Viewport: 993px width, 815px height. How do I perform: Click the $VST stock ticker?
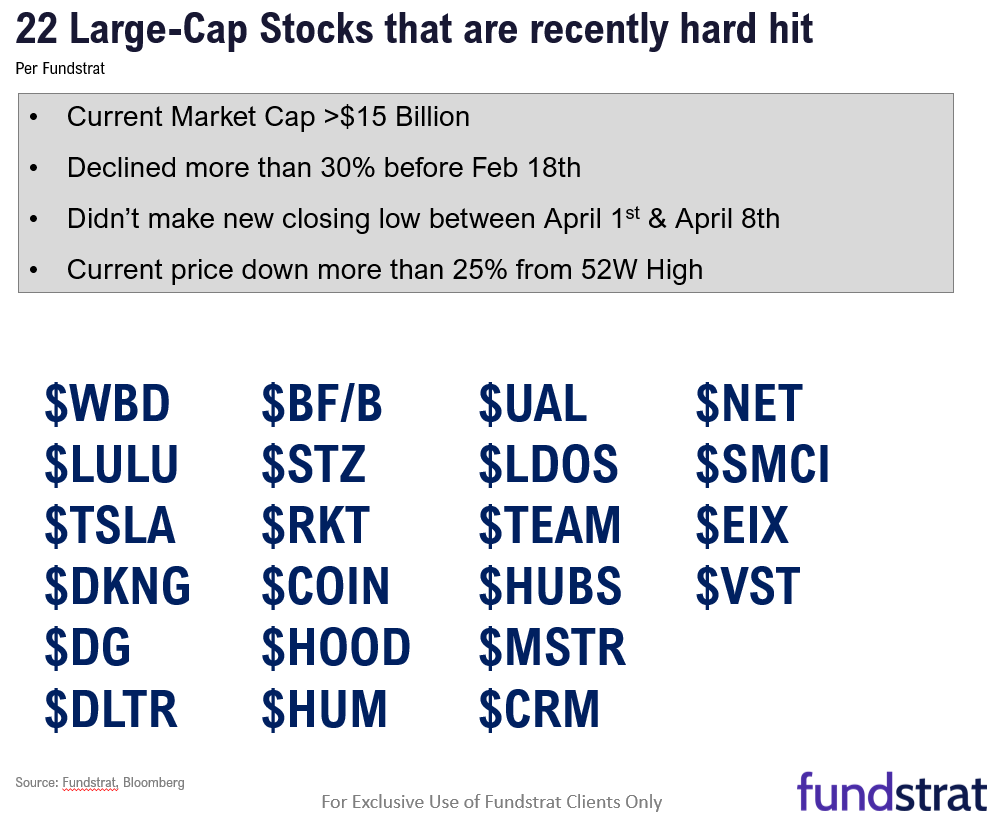click(748, 587)
